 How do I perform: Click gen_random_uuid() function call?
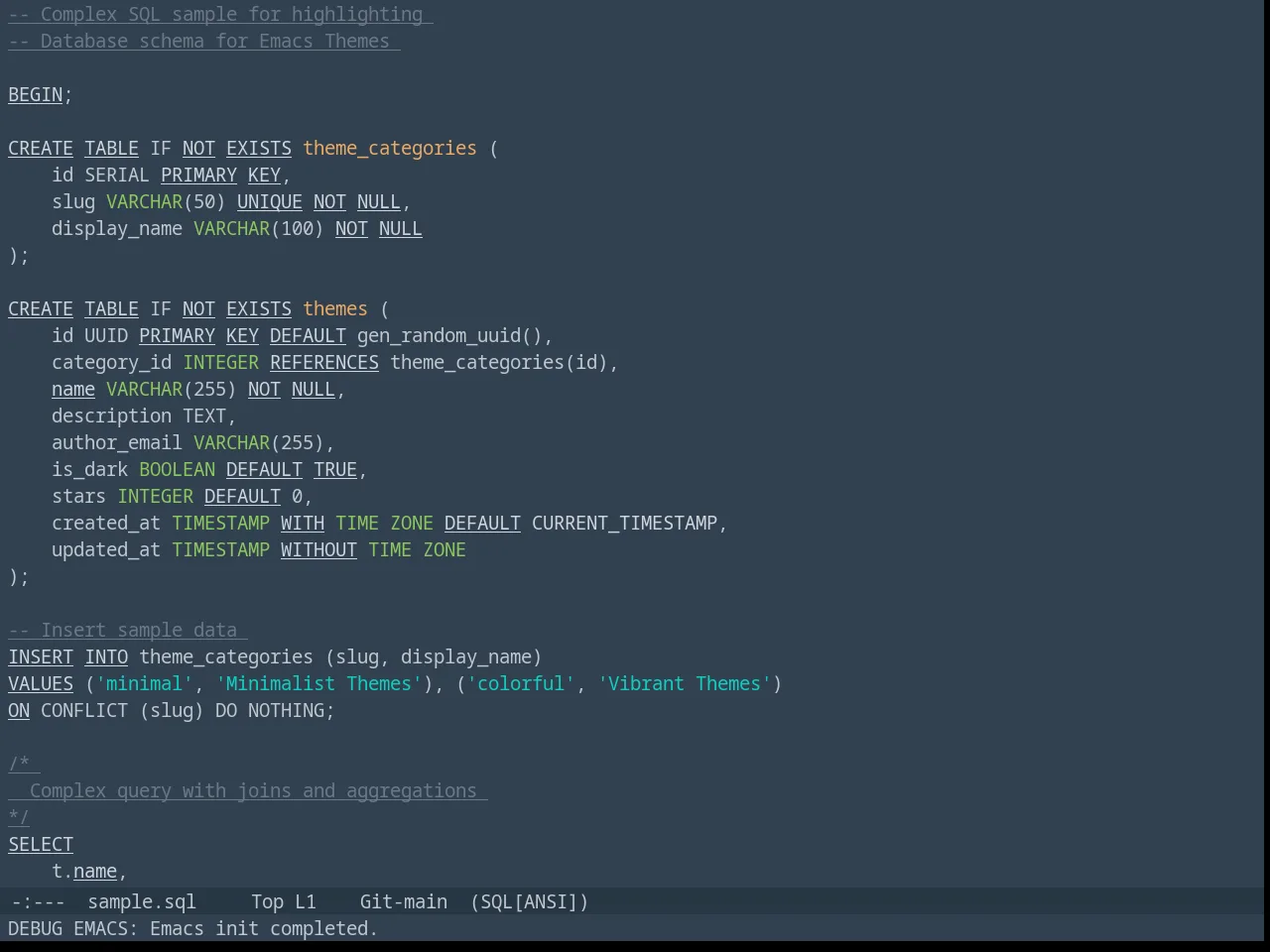449,336
